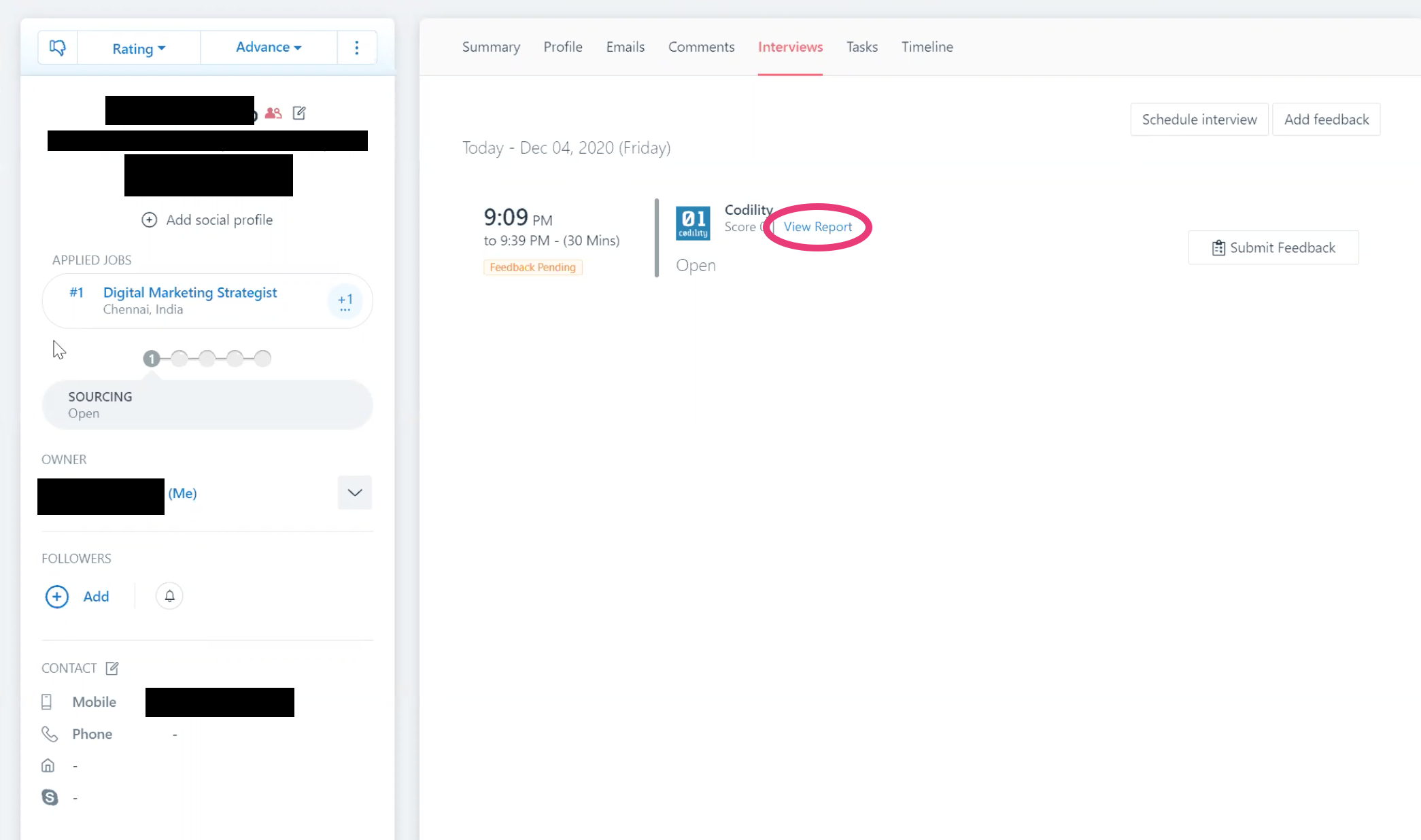Click the Codility logo icon
Viewport: 1421px width, 840px height.
693,223
